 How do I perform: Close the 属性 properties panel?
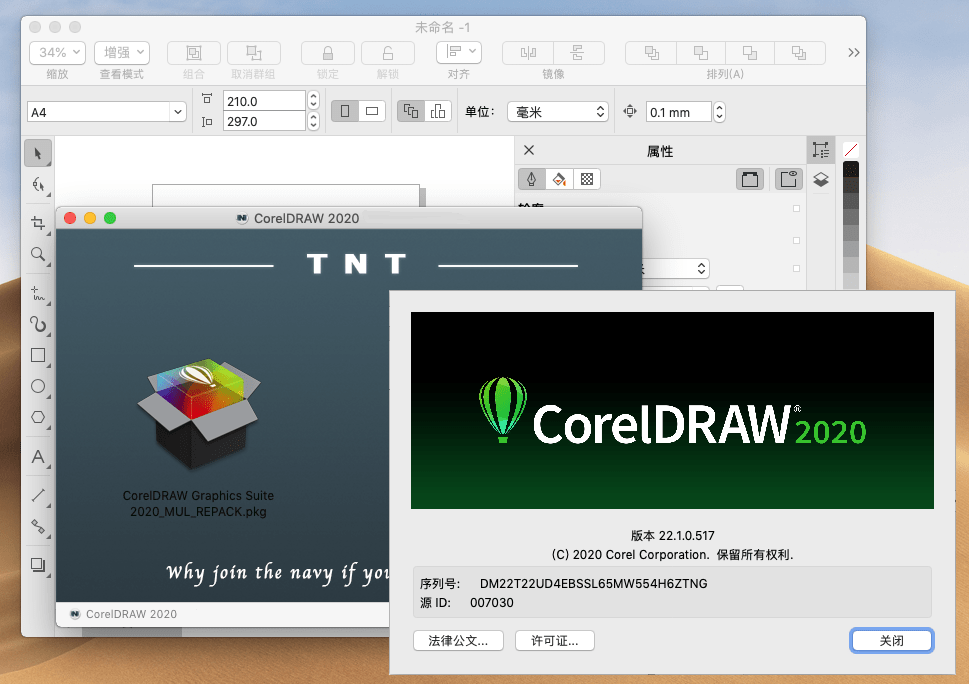point(529,150)
